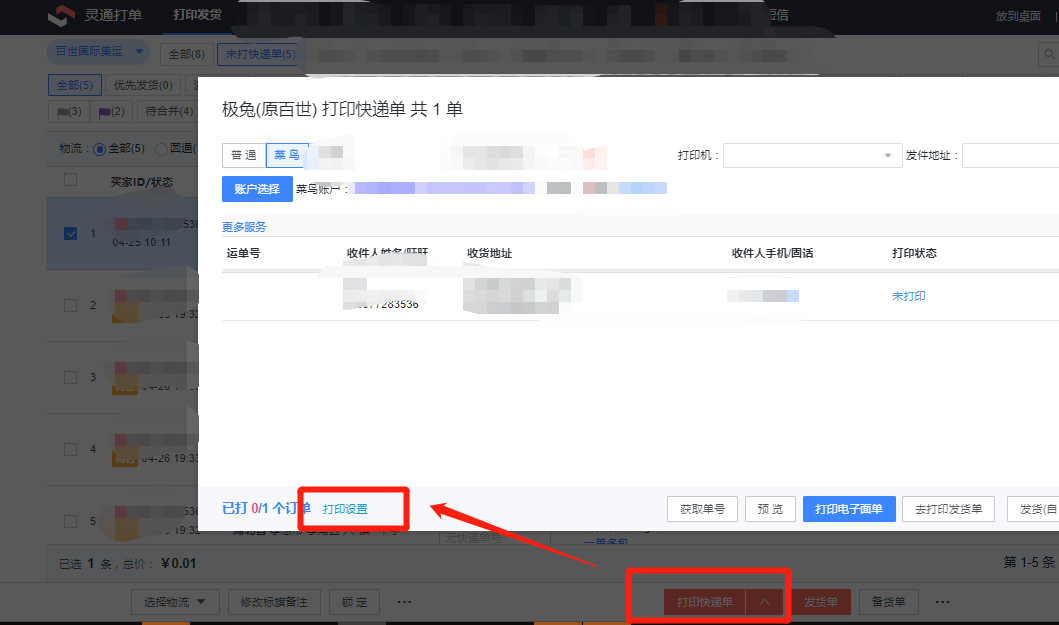Click the 收货地址 column header

pos(490,253)
